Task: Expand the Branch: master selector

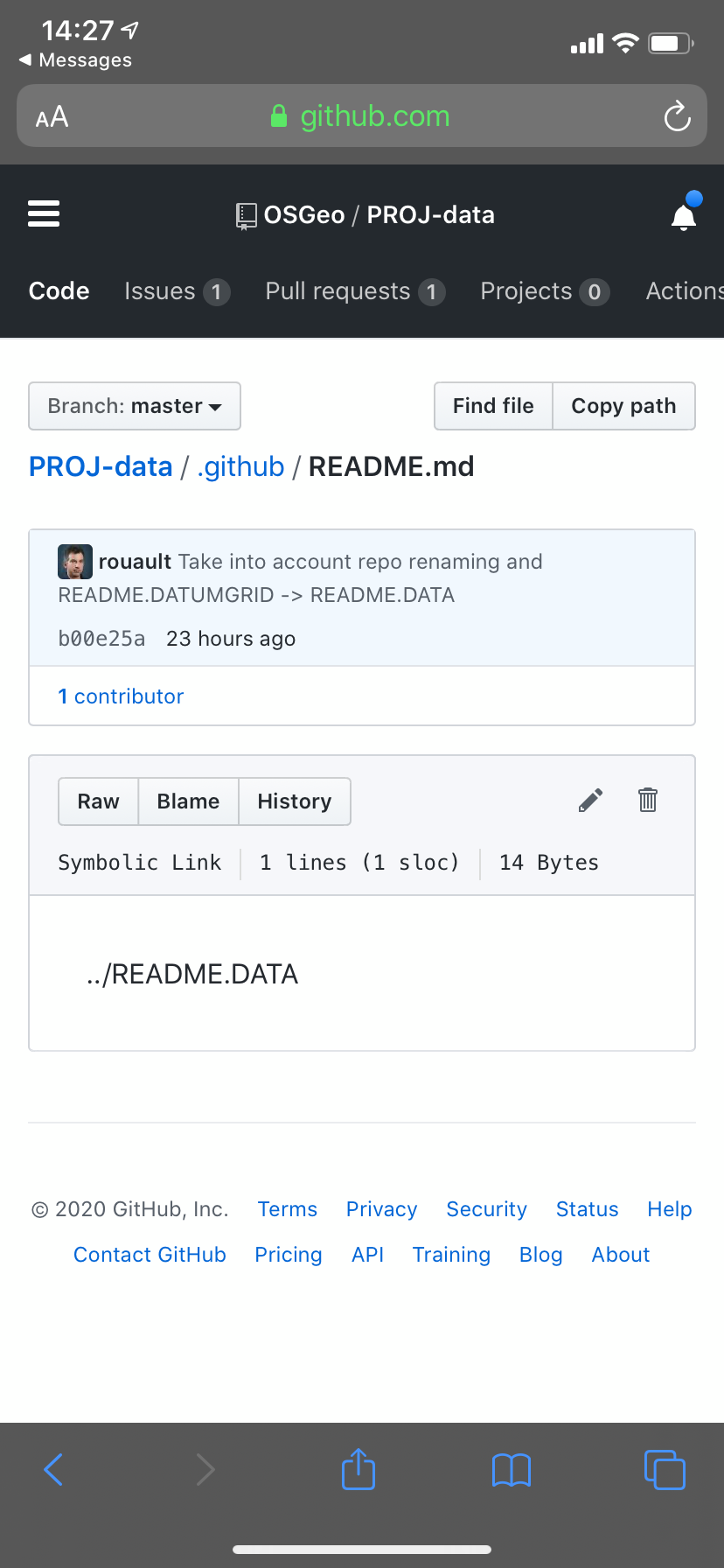Action: click(x=134, y=405)
